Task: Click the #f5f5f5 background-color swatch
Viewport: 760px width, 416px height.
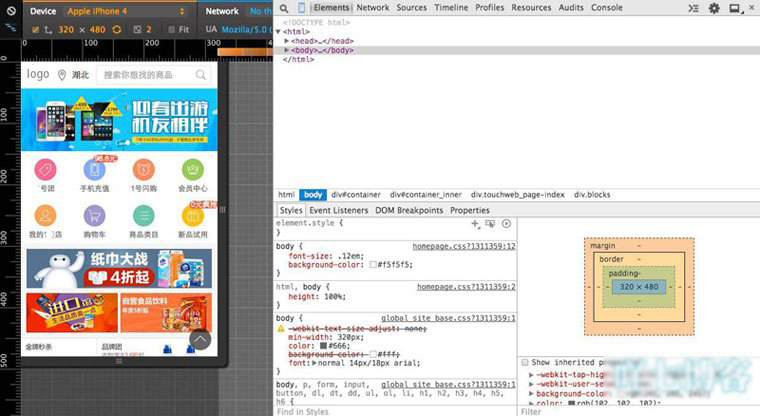Action: pyautogui.click(x=373, y=265)
